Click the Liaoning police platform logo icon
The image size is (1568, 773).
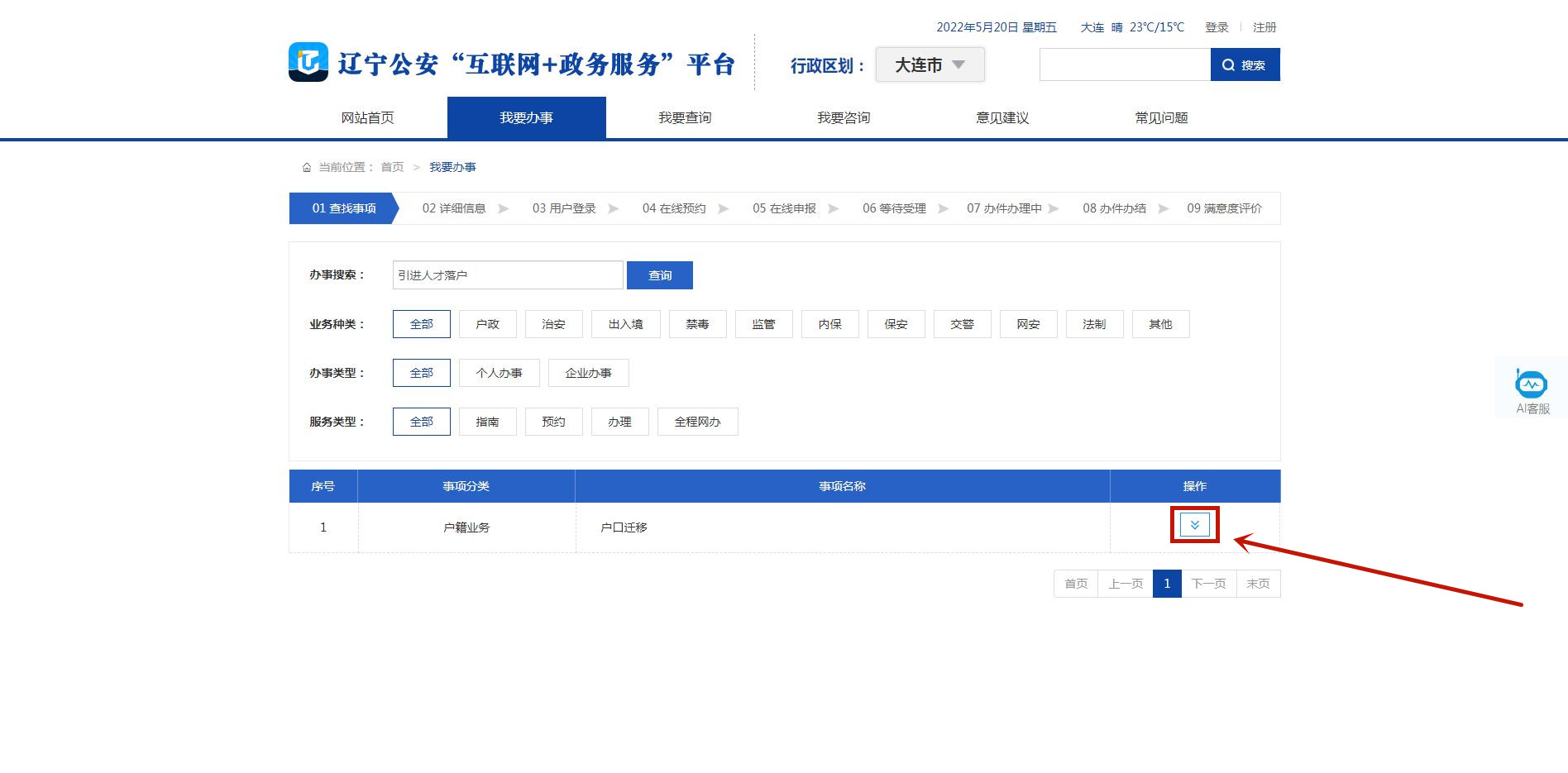coord(308,63)
